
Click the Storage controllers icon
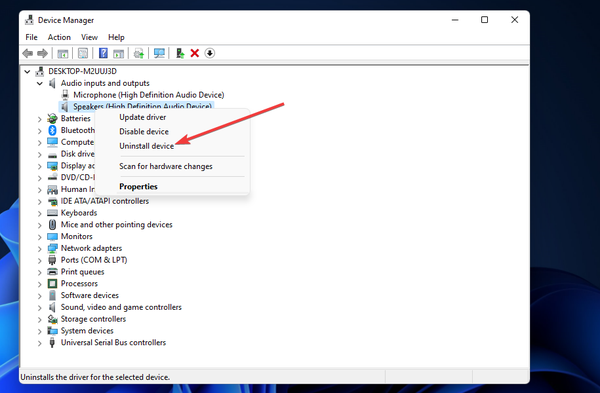tap(52, 319)
